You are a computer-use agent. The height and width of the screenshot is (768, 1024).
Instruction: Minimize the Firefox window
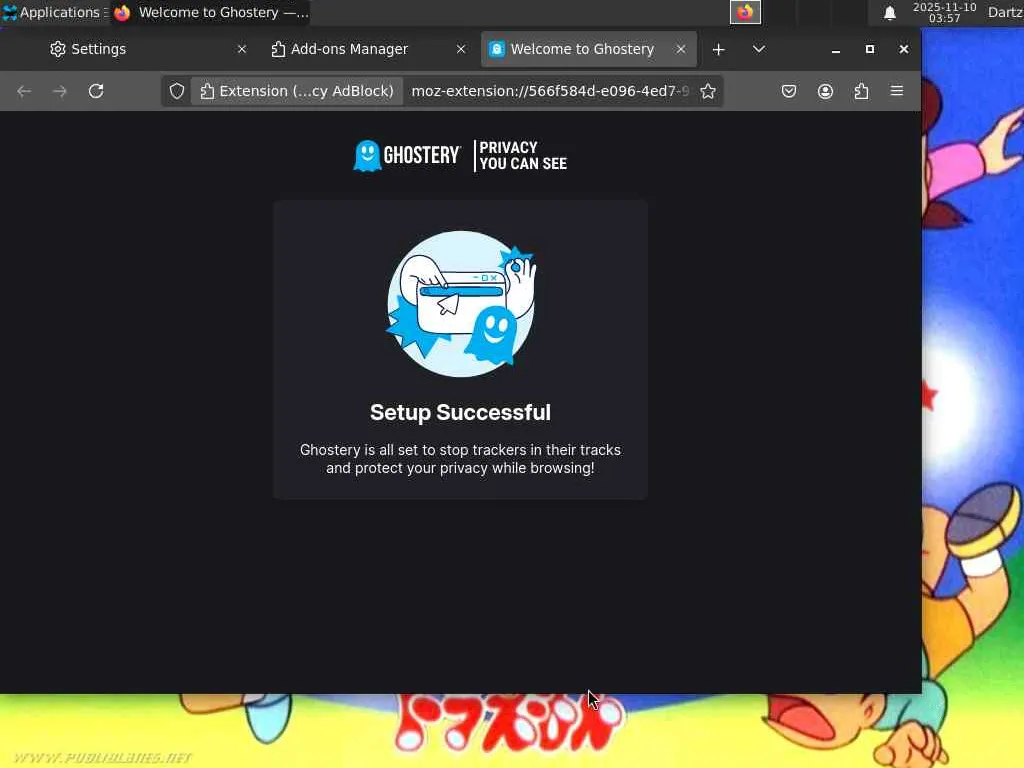point(836,50)
